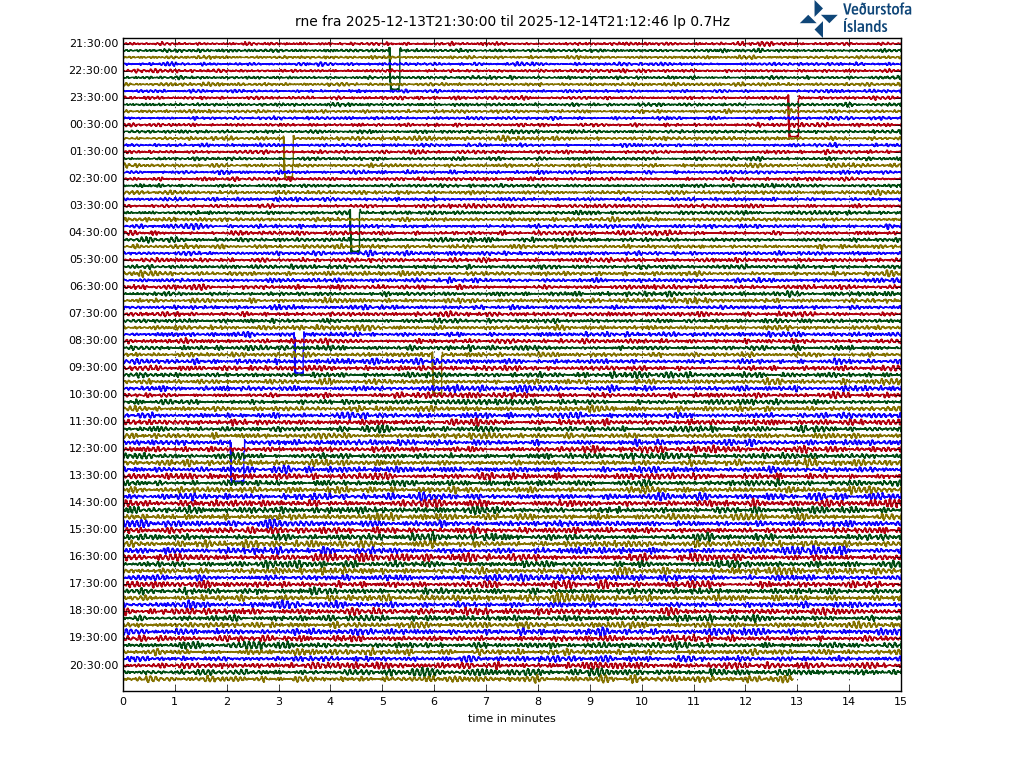1024x768 pixels.
Task: Select the 12:30:00 row label
Action: pos(93,449)
